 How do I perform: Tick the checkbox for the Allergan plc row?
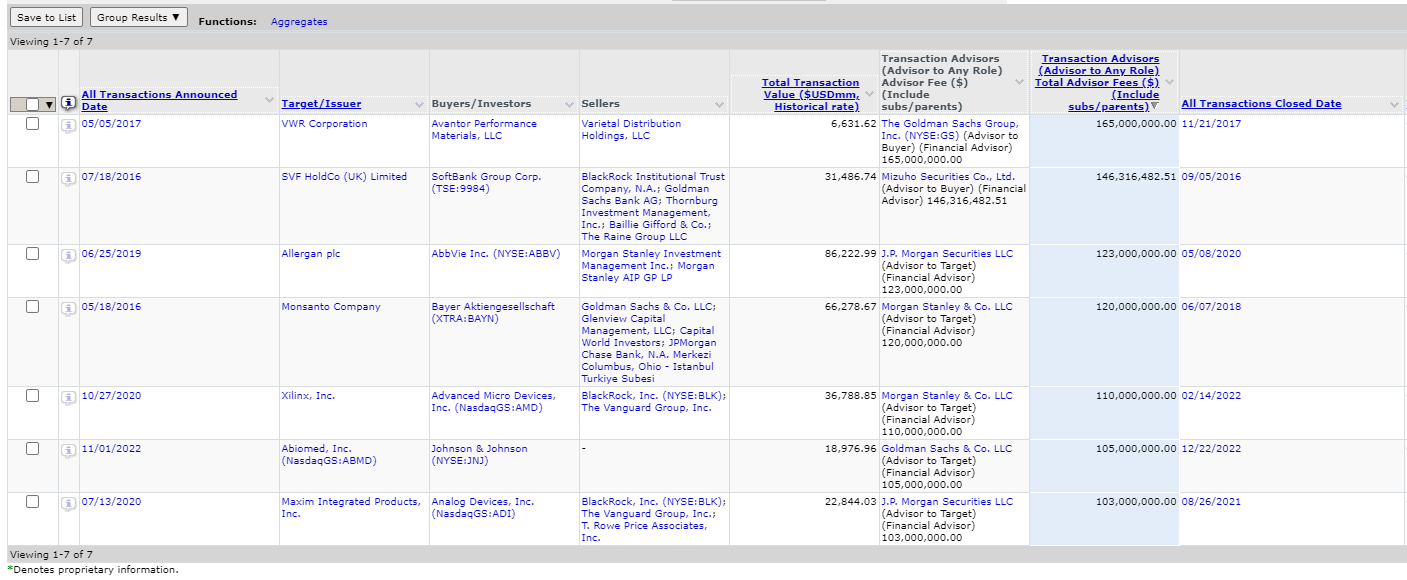point(32,254)
